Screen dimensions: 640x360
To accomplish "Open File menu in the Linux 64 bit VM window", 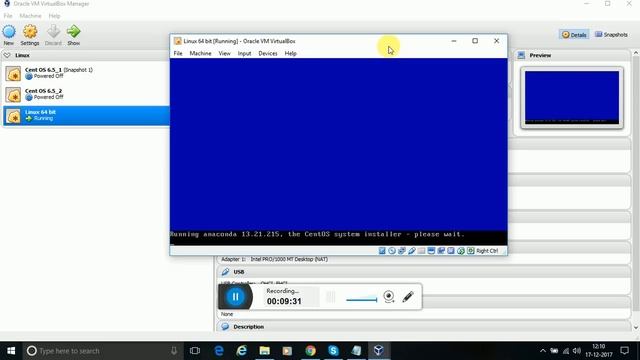I will pos(178,53).
